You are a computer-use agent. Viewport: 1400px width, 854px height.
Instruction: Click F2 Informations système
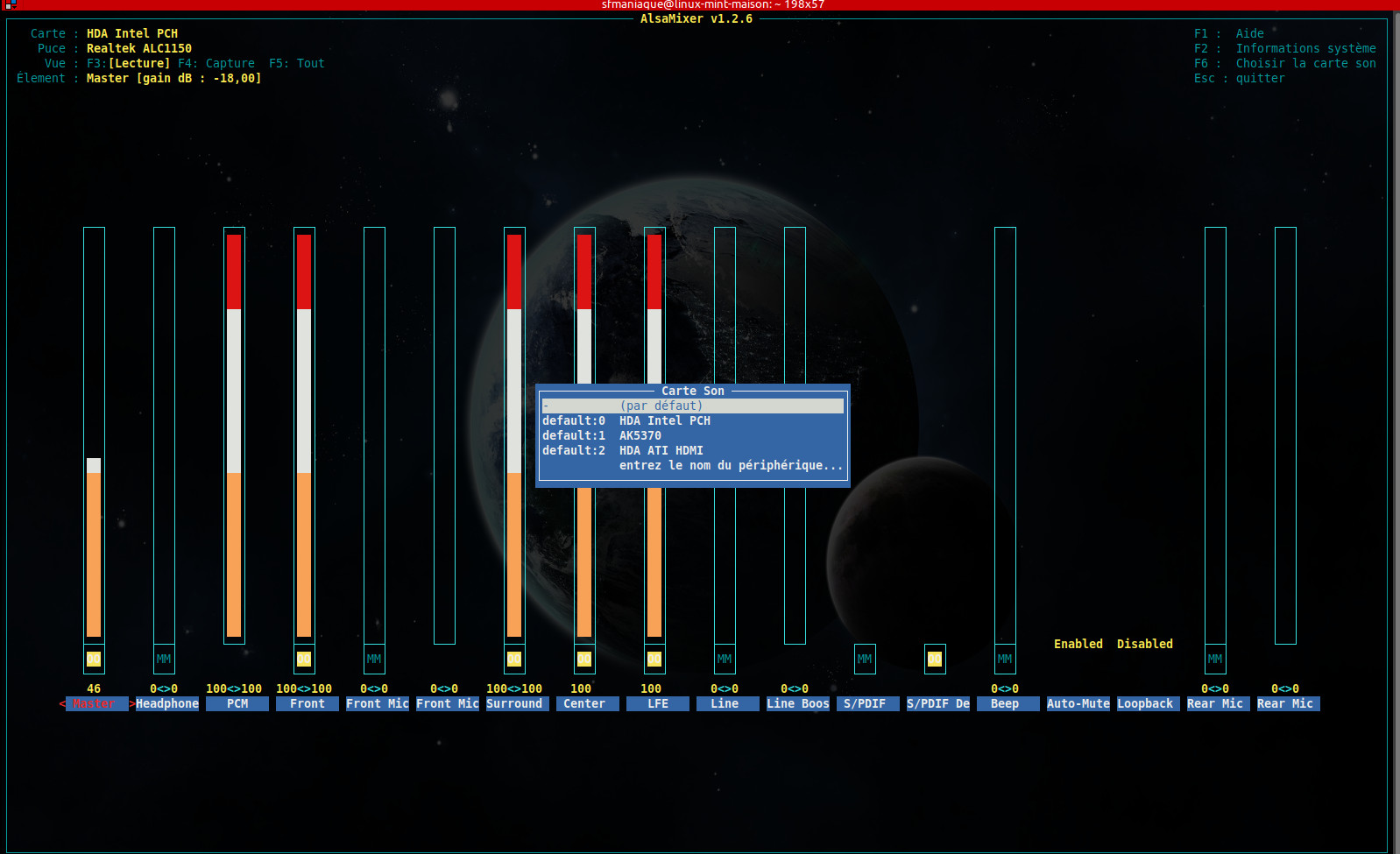point(1284,49)
